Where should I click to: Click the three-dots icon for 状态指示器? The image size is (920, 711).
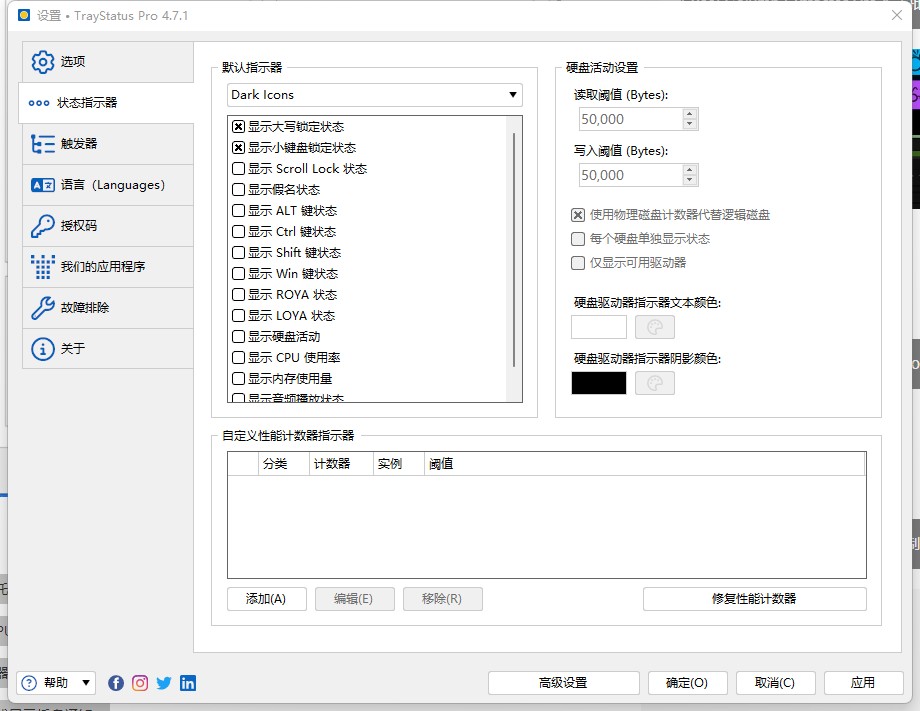39,103
